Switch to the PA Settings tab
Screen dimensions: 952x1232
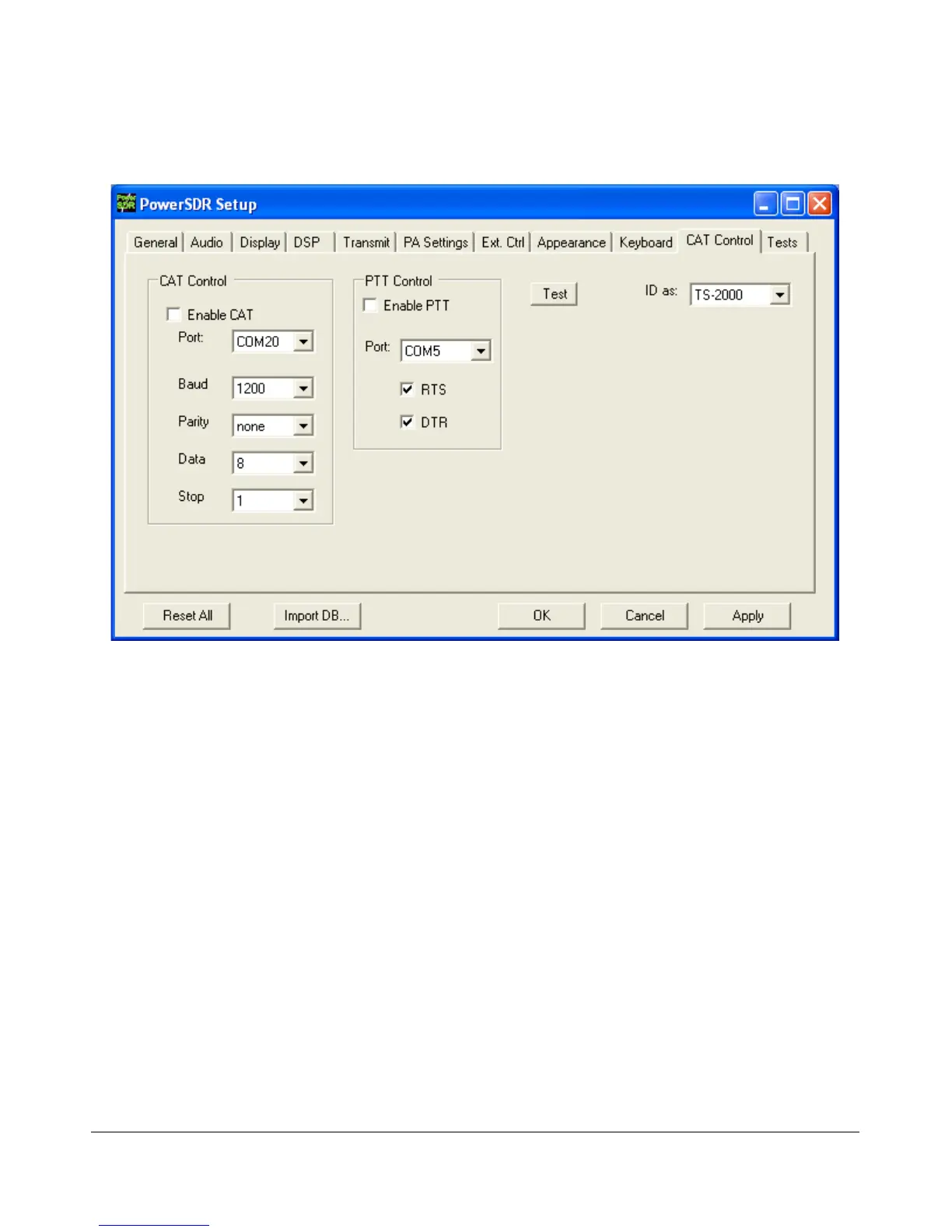pyautogui.click(x=436, y=243)
